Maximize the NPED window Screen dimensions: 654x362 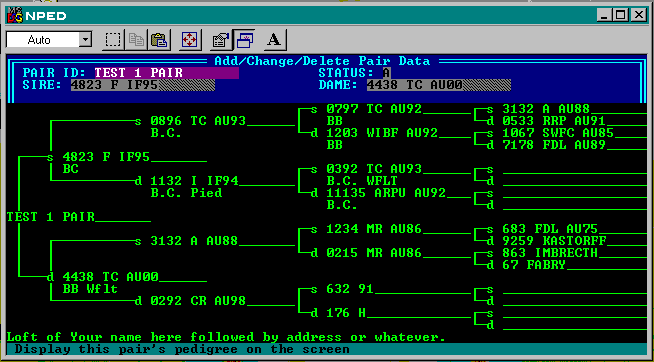coord(621,15)
